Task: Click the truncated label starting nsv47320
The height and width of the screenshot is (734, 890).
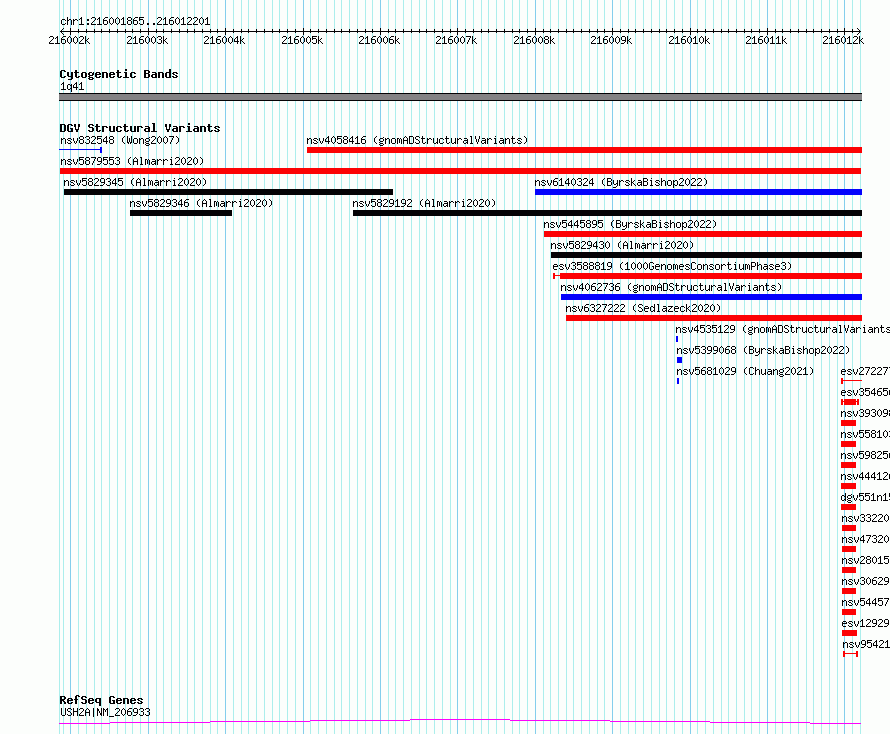Action: [x=865, y=539]
